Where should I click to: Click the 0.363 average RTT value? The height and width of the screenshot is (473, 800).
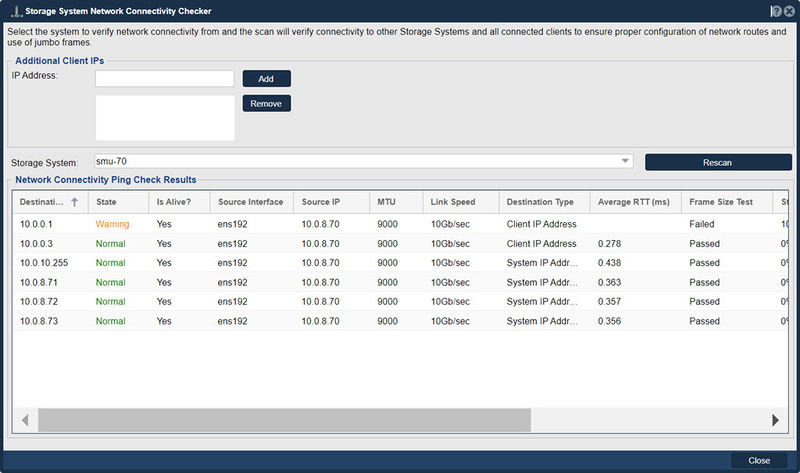click(x=609, y=282)
